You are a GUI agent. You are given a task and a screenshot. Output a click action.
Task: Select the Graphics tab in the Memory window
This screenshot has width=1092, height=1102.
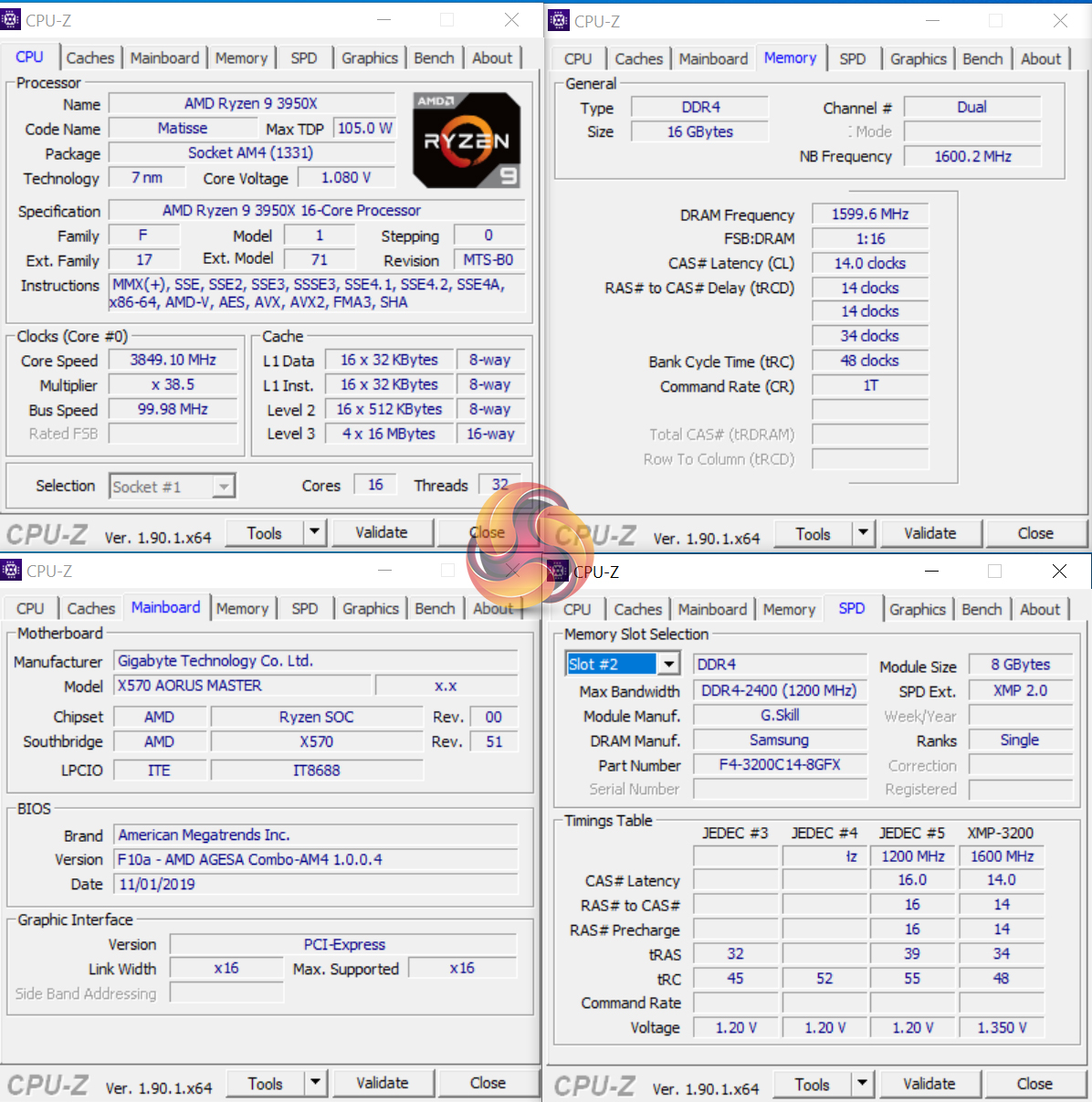pos(919,58)
